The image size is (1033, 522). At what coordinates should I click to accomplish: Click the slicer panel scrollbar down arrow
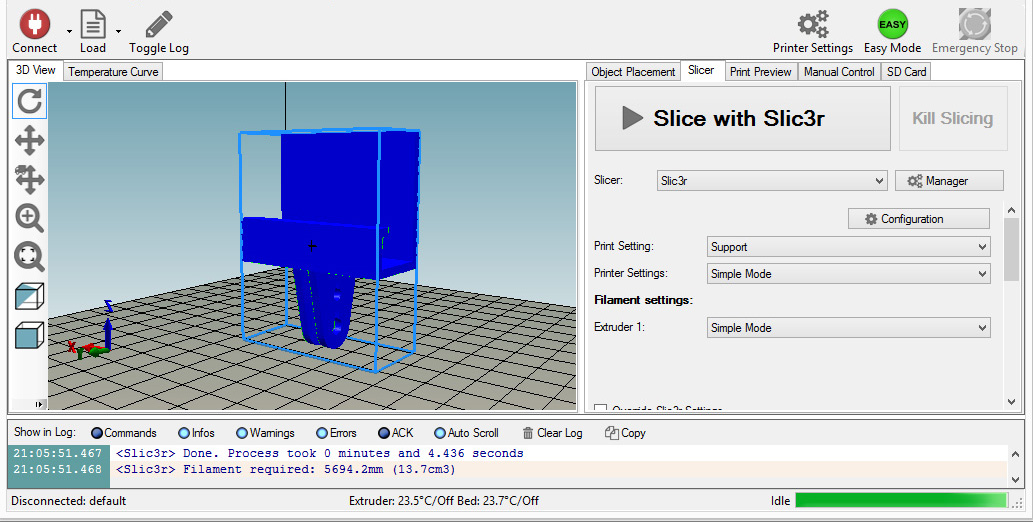point(1012,402)
